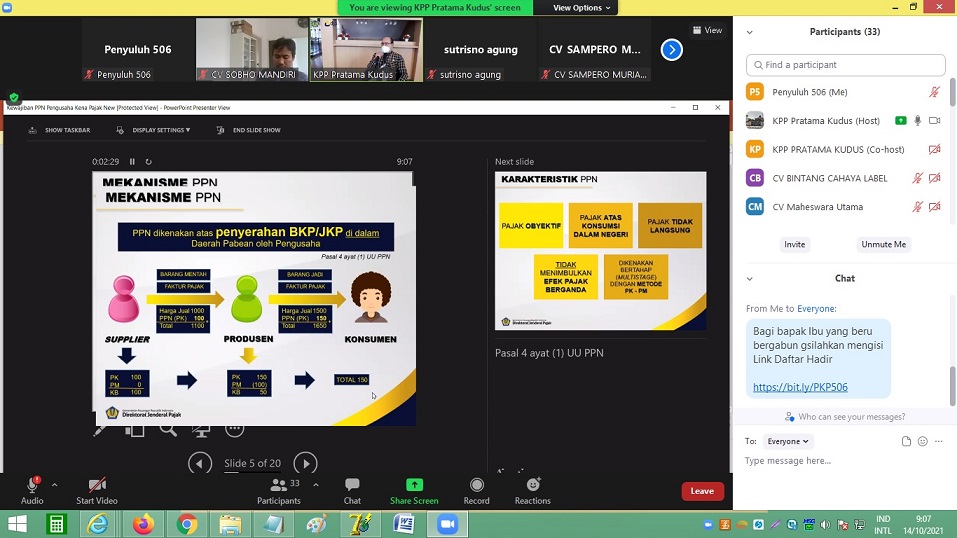
Task: Collapse the Participants panel chevron
Action: 752,32
